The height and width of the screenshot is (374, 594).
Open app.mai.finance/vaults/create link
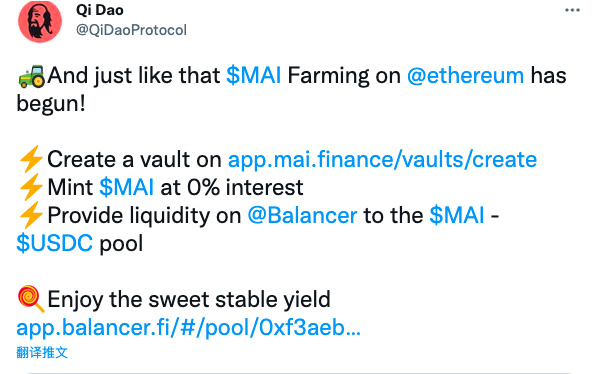click(x=382, y=159)
